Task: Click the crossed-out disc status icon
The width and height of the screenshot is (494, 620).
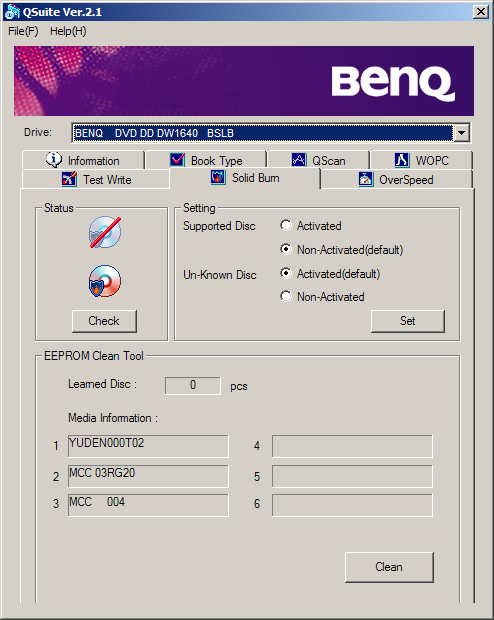Action: click(105, 232)
